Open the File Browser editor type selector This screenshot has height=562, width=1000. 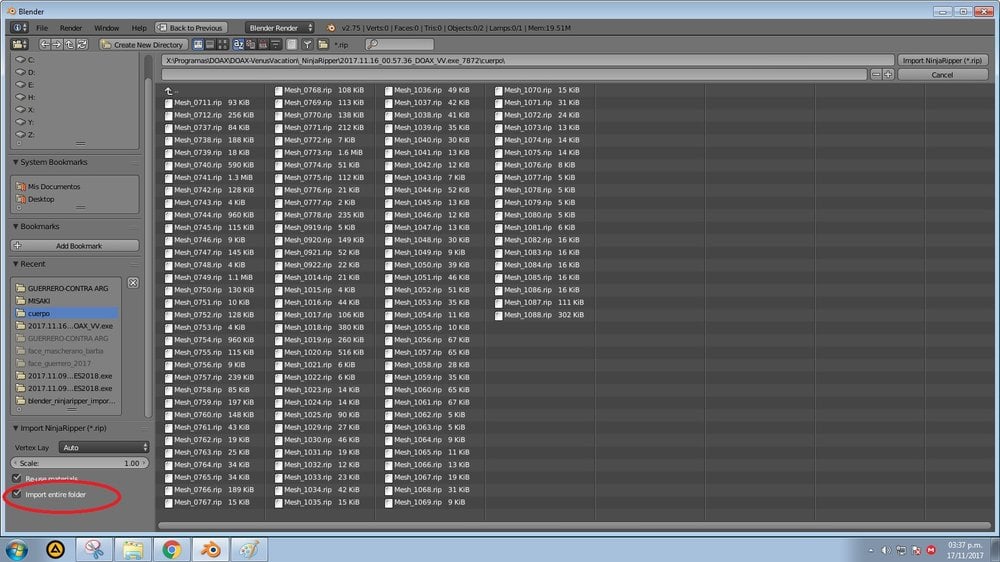pyautogui.click(x=19, y=45)
